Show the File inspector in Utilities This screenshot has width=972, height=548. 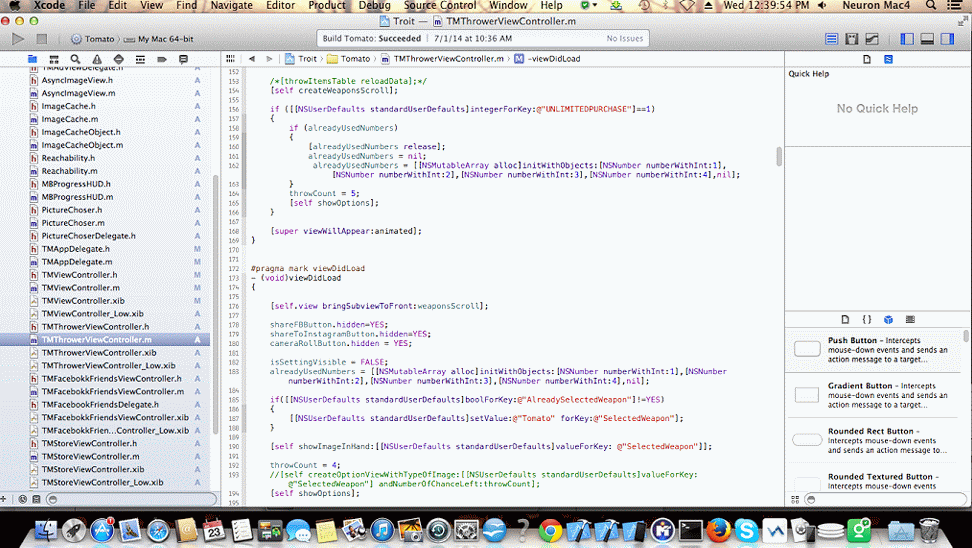[867, 60]
